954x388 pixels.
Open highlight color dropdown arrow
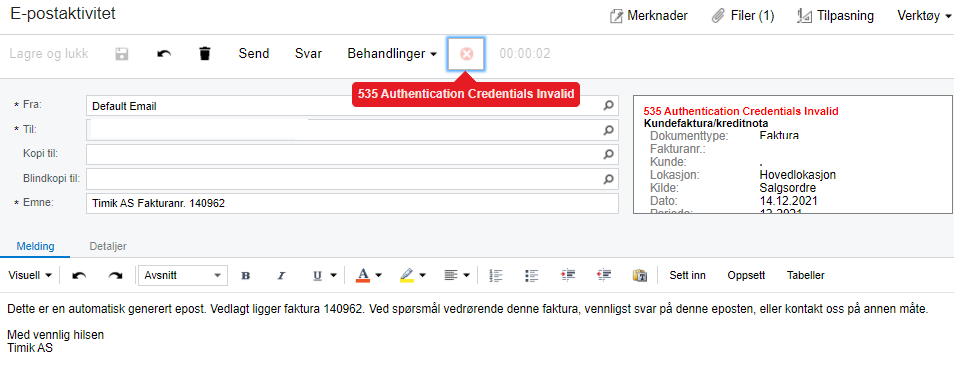pos(423,275)
